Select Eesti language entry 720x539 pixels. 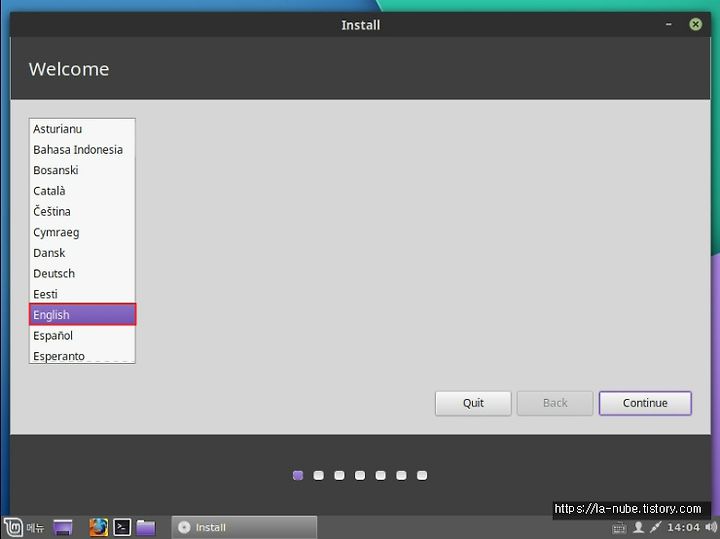pyautogui.click(x=82, y=294)
